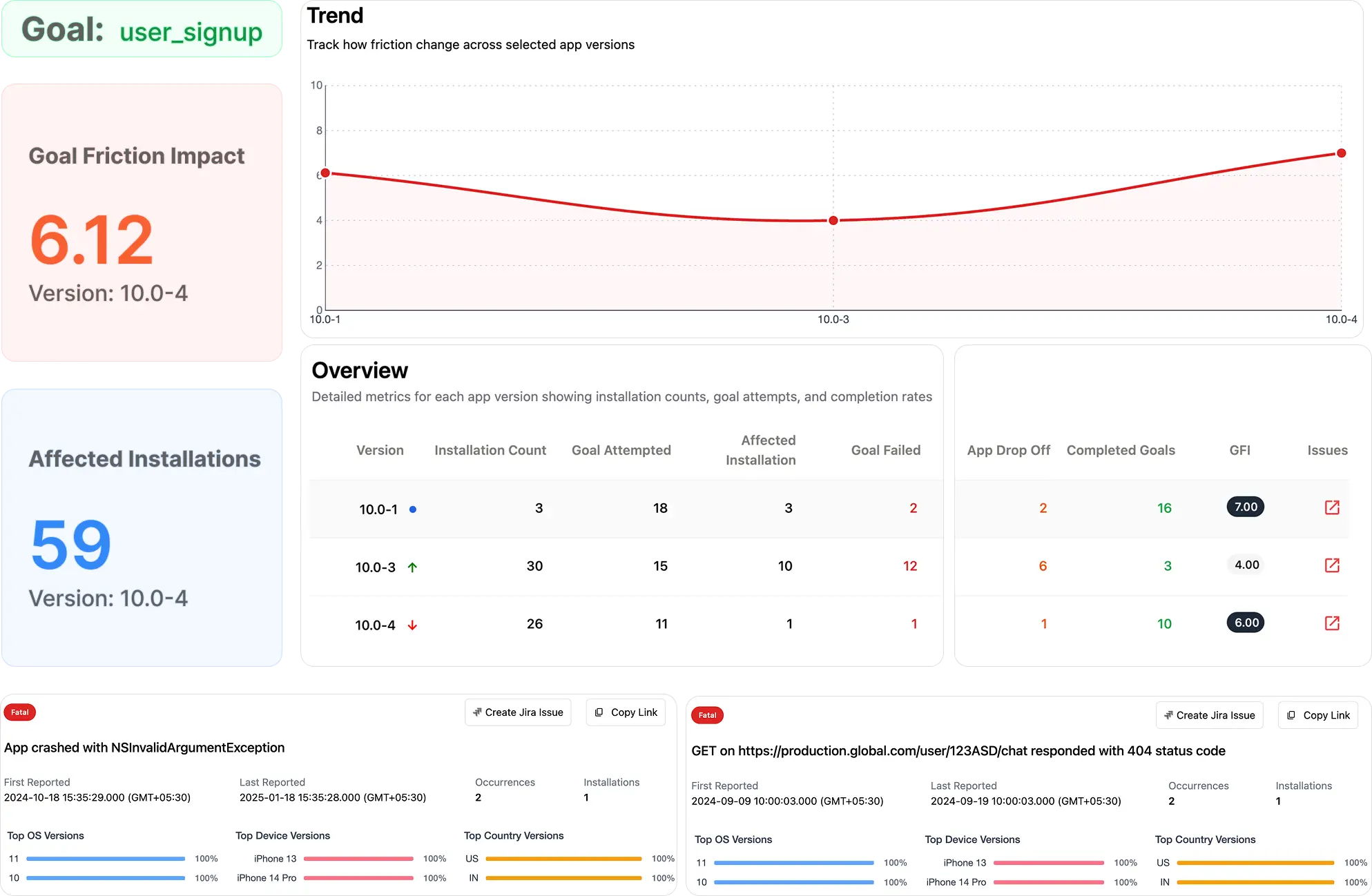Click Goal Failed value 12 for 10.0-3
This screenshot has width=1372, height=896.
click(x=910, y=566)
